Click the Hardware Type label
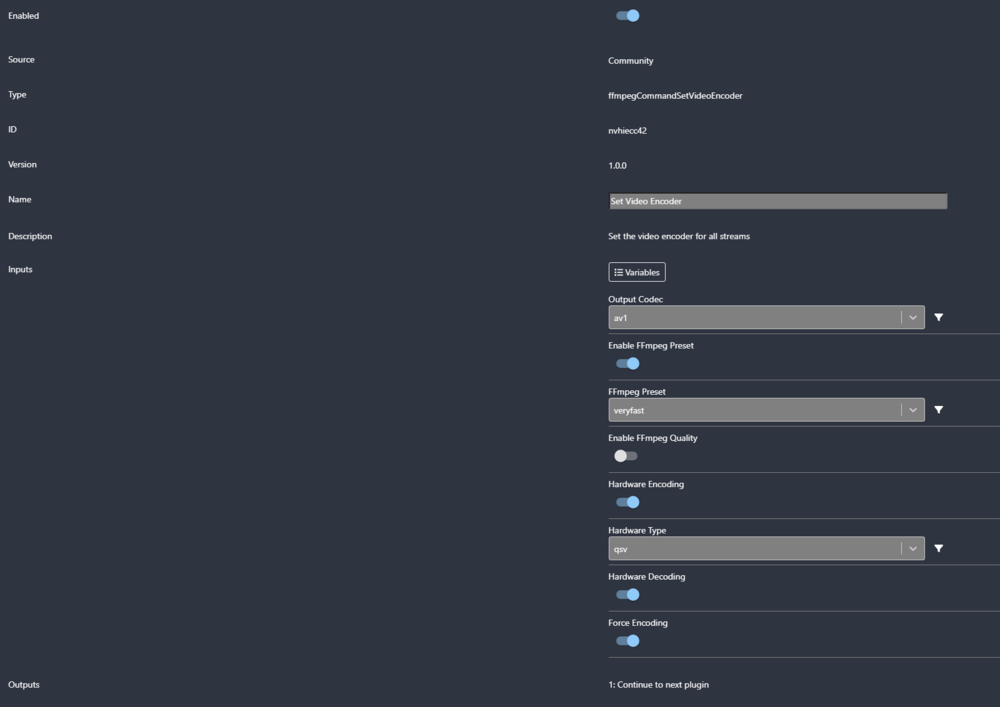Image resolution: width=1000 pixels, height=707 pixels. 637,530
